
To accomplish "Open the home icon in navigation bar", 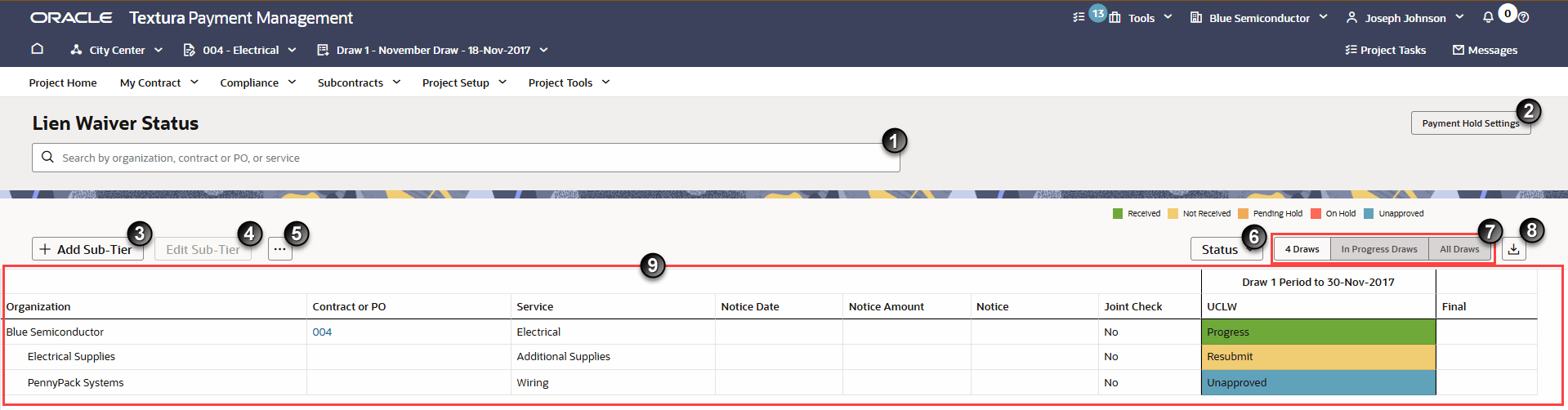I will pos(38,49).
